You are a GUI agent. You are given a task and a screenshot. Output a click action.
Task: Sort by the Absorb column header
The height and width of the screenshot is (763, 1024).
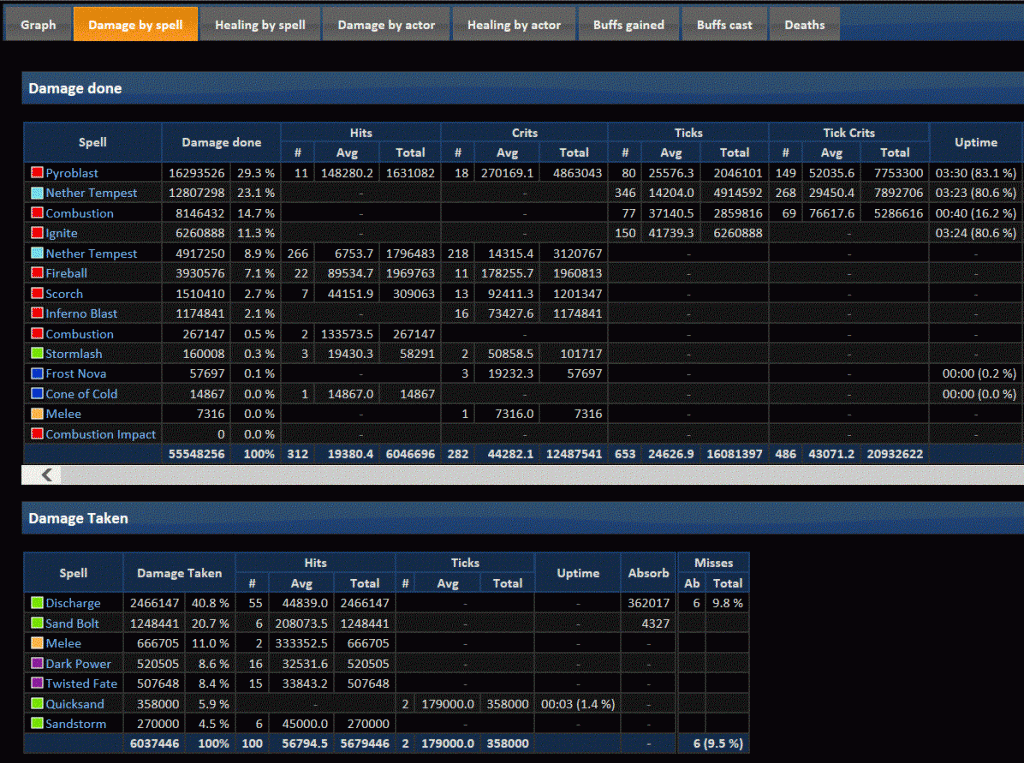click(648, 573)
